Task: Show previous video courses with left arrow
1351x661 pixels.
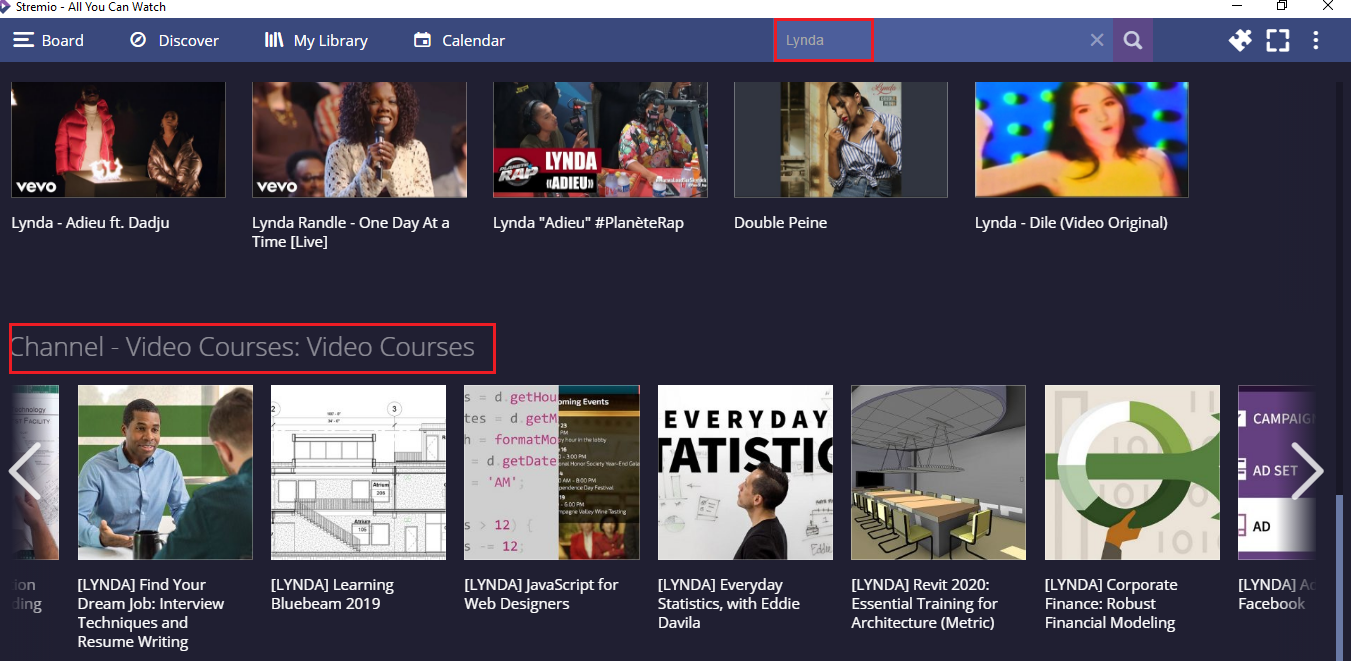Action: click(24, 471)
